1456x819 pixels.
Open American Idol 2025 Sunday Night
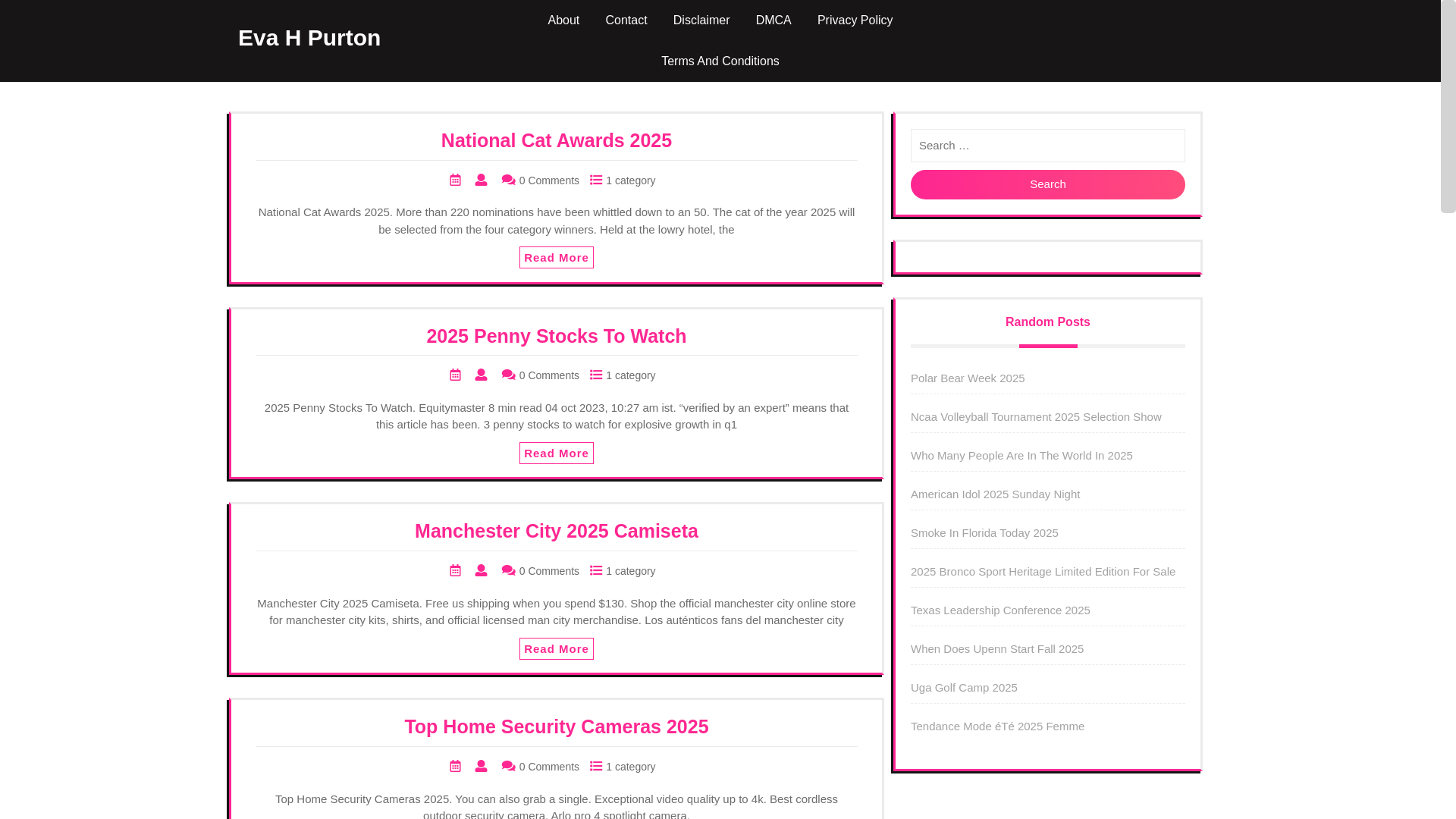(x=995, y=494)
